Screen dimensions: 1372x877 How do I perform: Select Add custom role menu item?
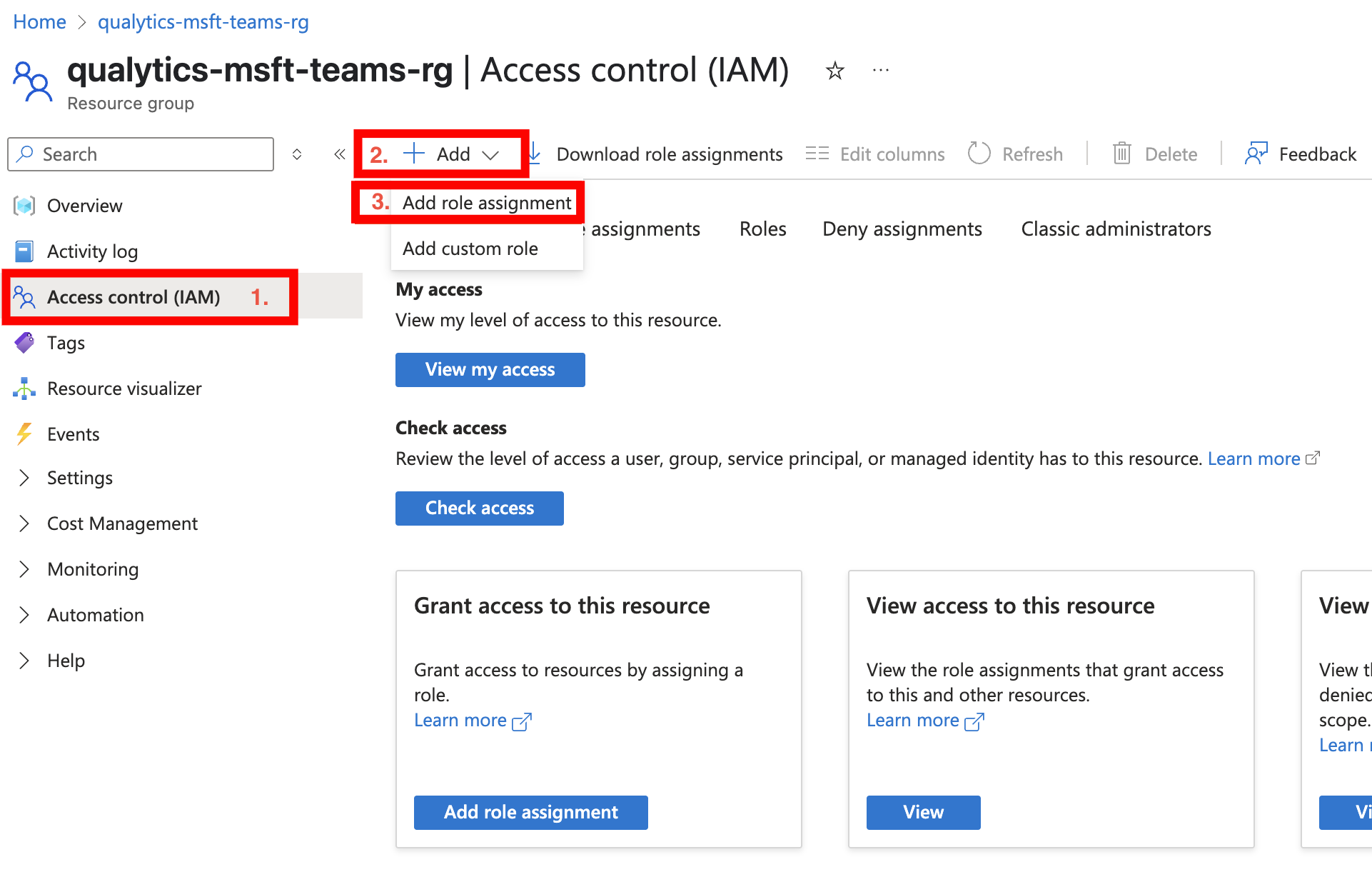point(470,249)
